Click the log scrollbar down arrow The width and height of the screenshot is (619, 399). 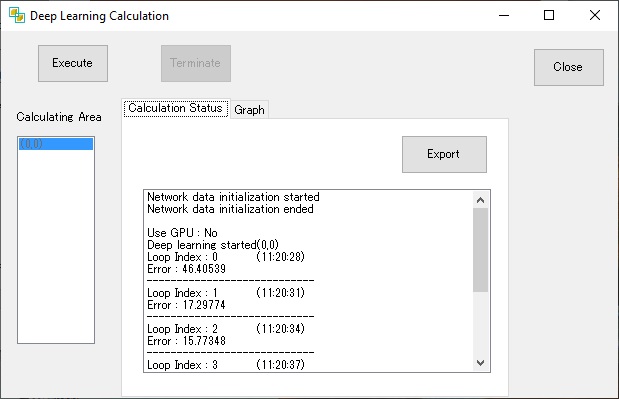click(x=480, y=363)
